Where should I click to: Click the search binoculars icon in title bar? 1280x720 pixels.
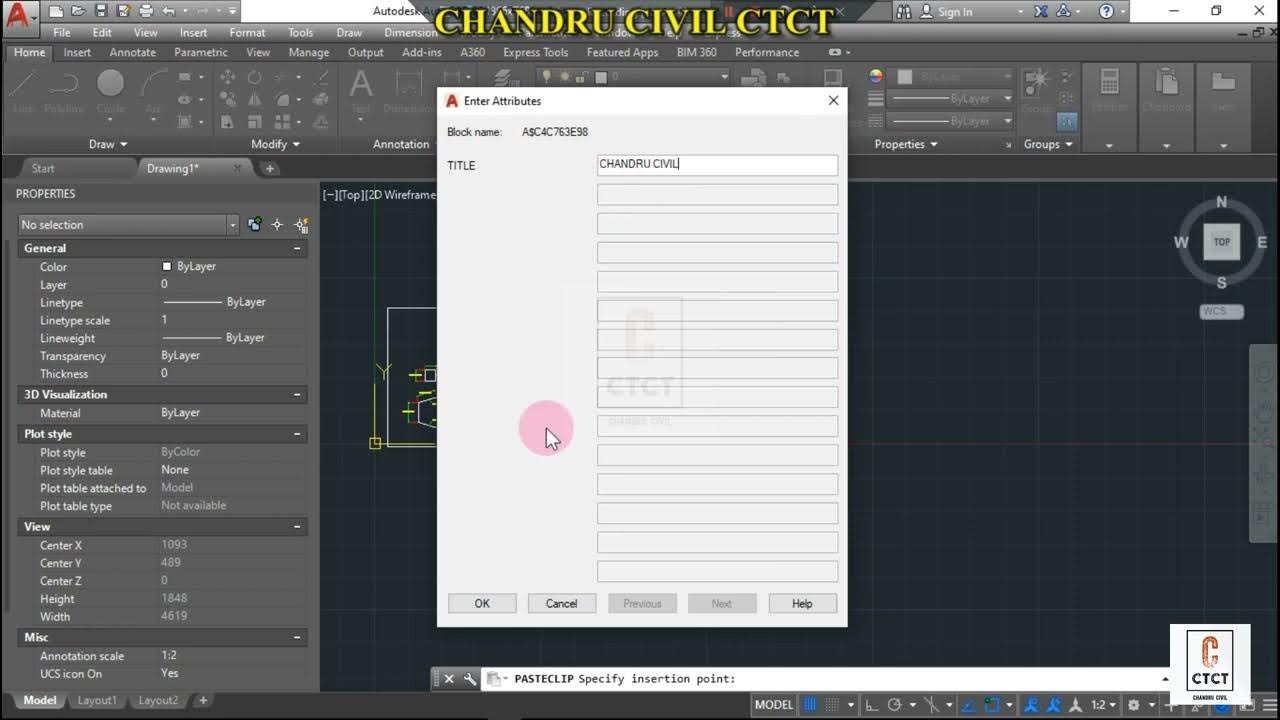pos(904,12)
